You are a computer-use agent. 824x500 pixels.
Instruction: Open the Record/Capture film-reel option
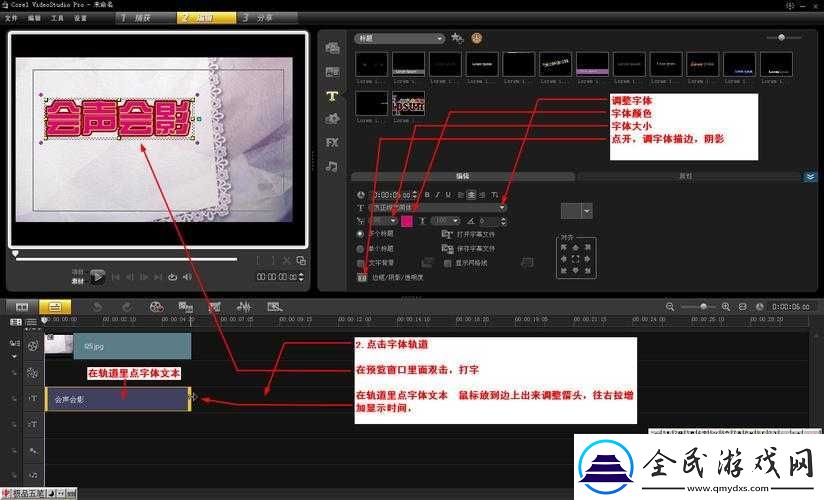point(156,307)
